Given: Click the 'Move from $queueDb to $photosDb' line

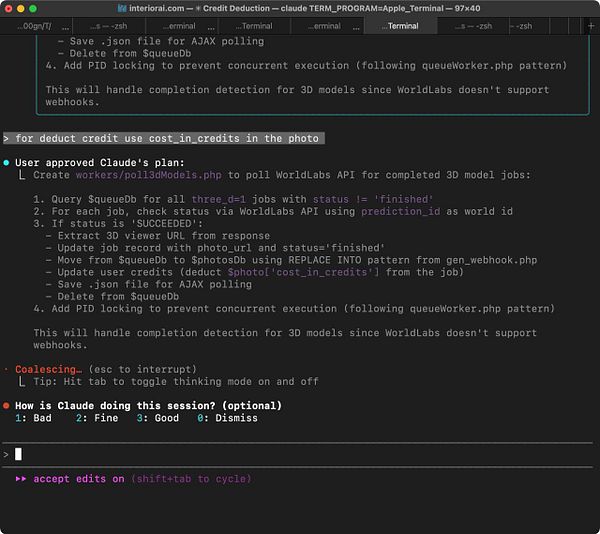Looking at the screenshot, I should [x=291, y=260].
